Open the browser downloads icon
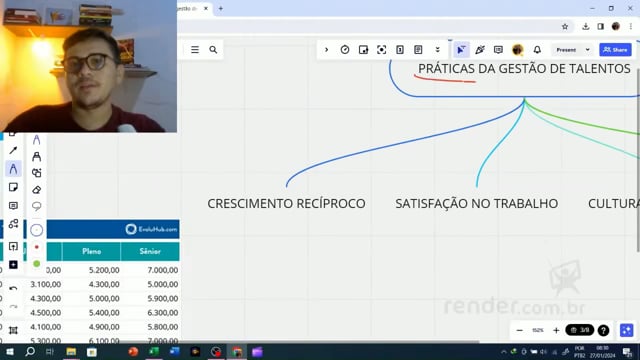The width and height of the screenshot is (640, 360). 586,27
